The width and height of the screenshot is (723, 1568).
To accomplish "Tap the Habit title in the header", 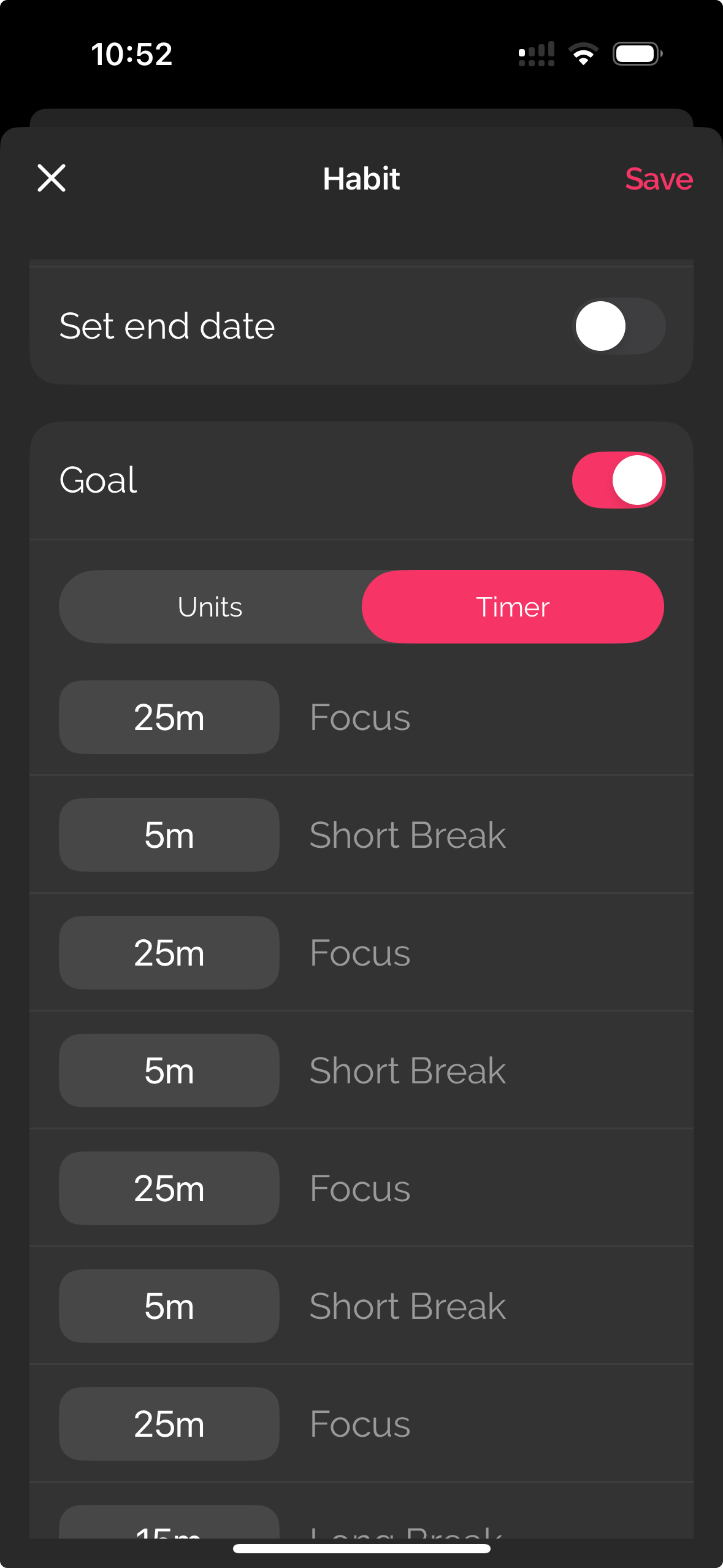I will tap(361, 179).
